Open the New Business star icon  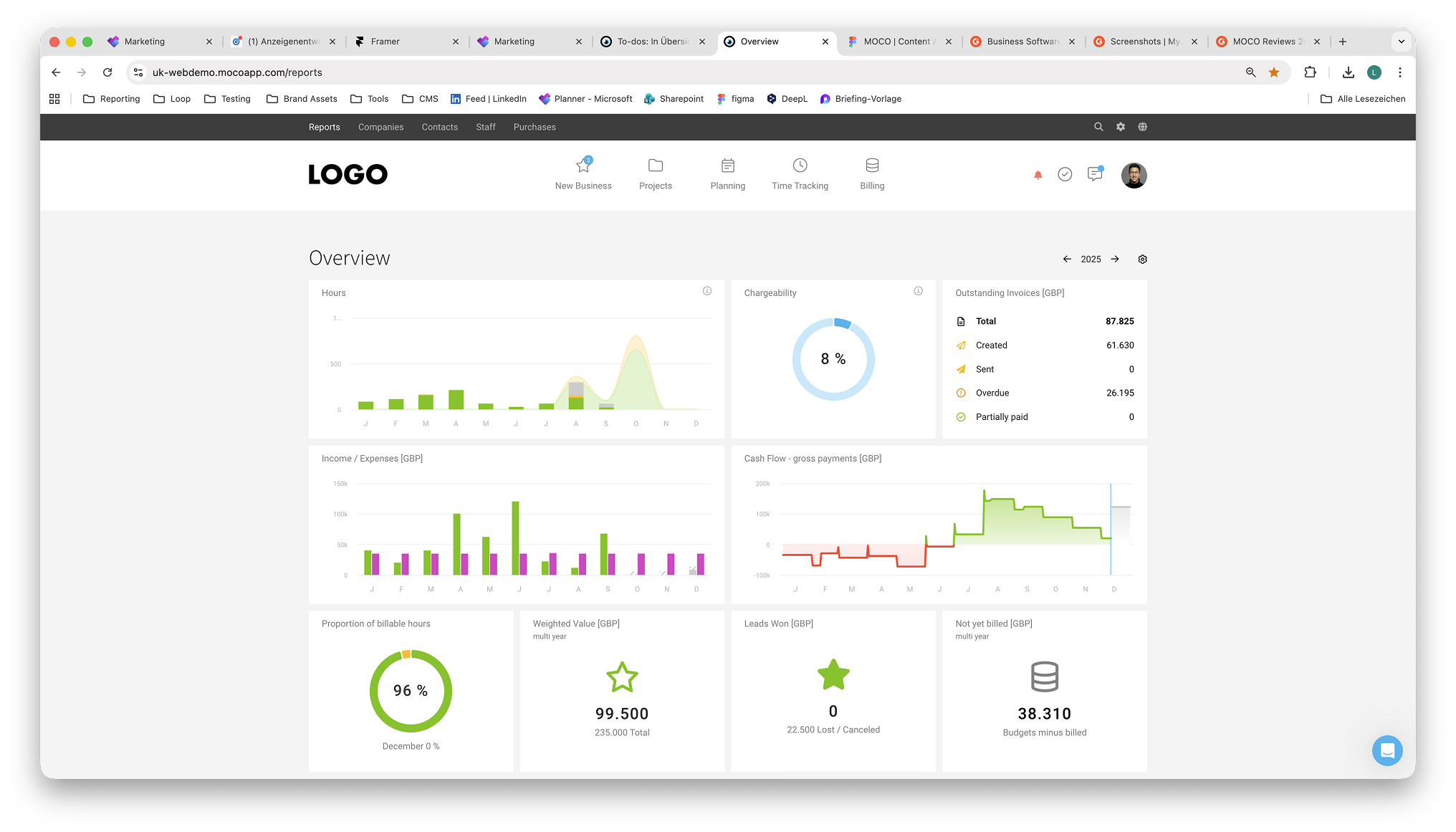[583, 166]
